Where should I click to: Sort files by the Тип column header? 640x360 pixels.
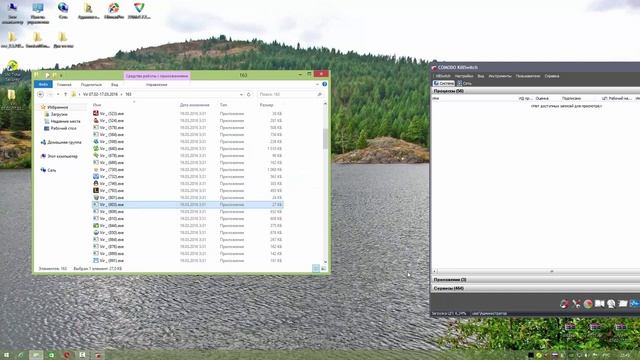point(223,105)
